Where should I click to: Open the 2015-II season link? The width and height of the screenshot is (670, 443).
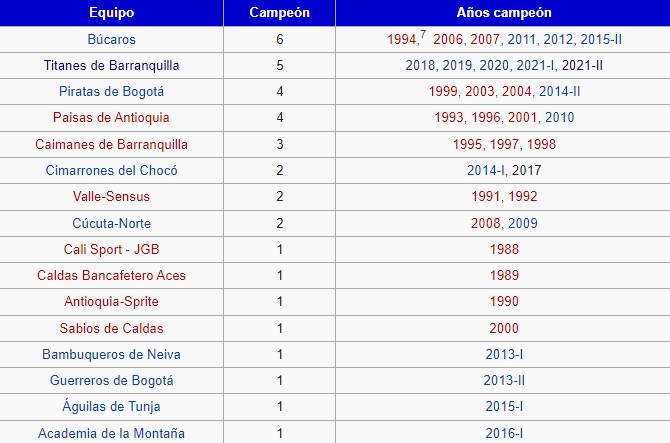pyautogui.click(x=601, y=39)
